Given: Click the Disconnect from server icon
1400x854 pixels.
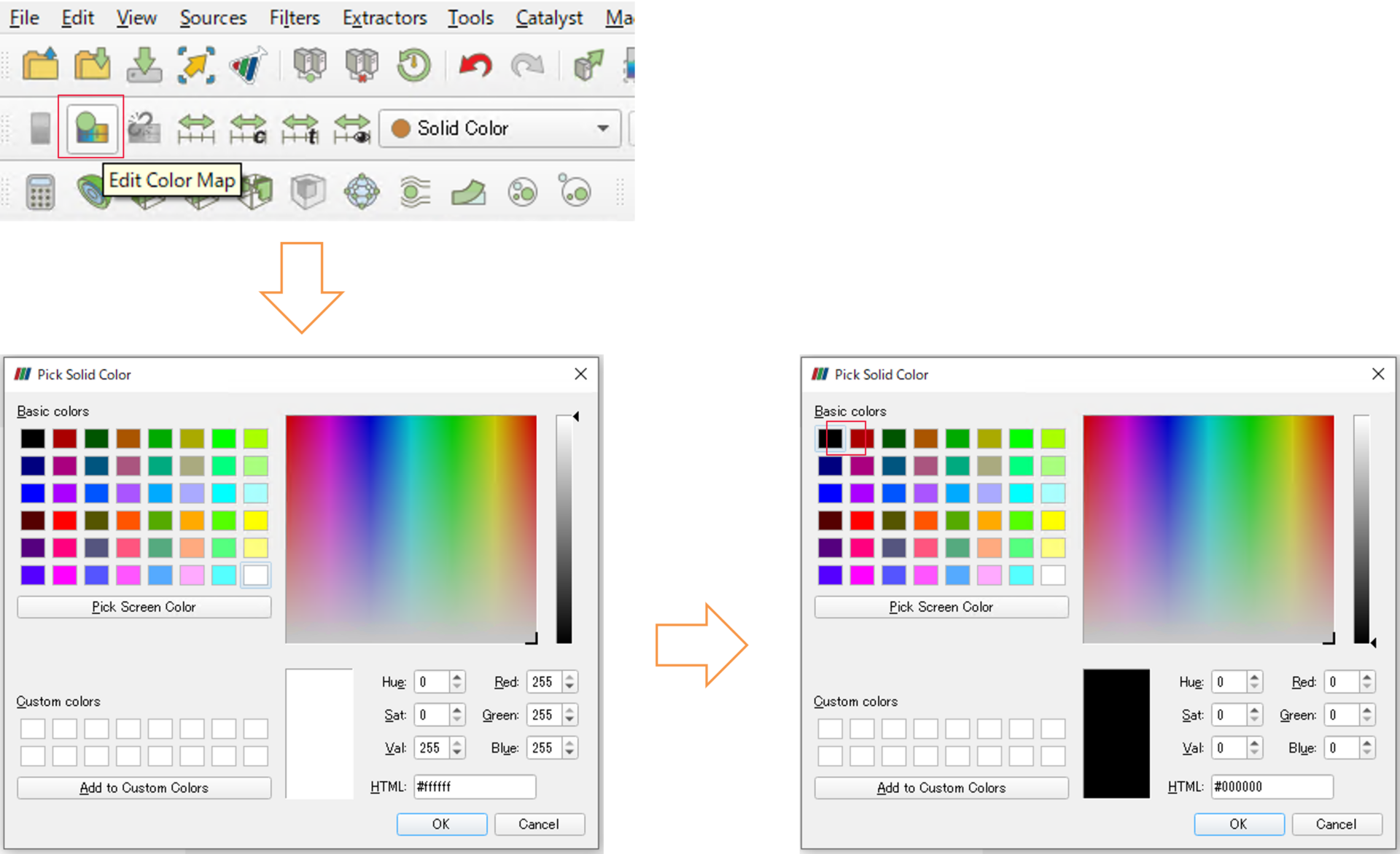Looking at the screenshot, I should (362, 64).
